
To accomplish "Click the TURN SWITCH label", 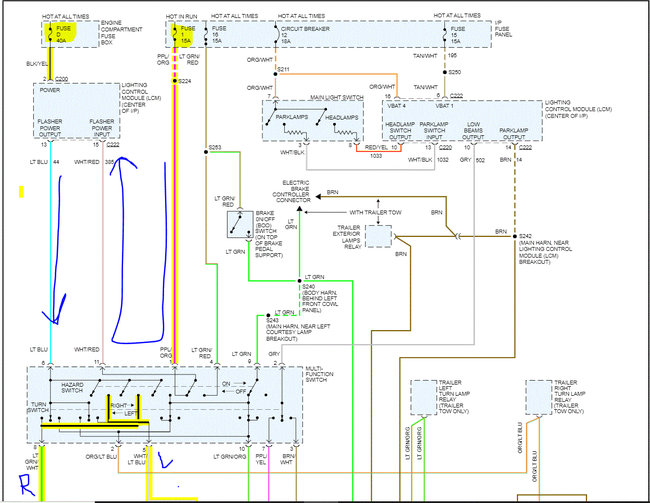I will point(38,407).
